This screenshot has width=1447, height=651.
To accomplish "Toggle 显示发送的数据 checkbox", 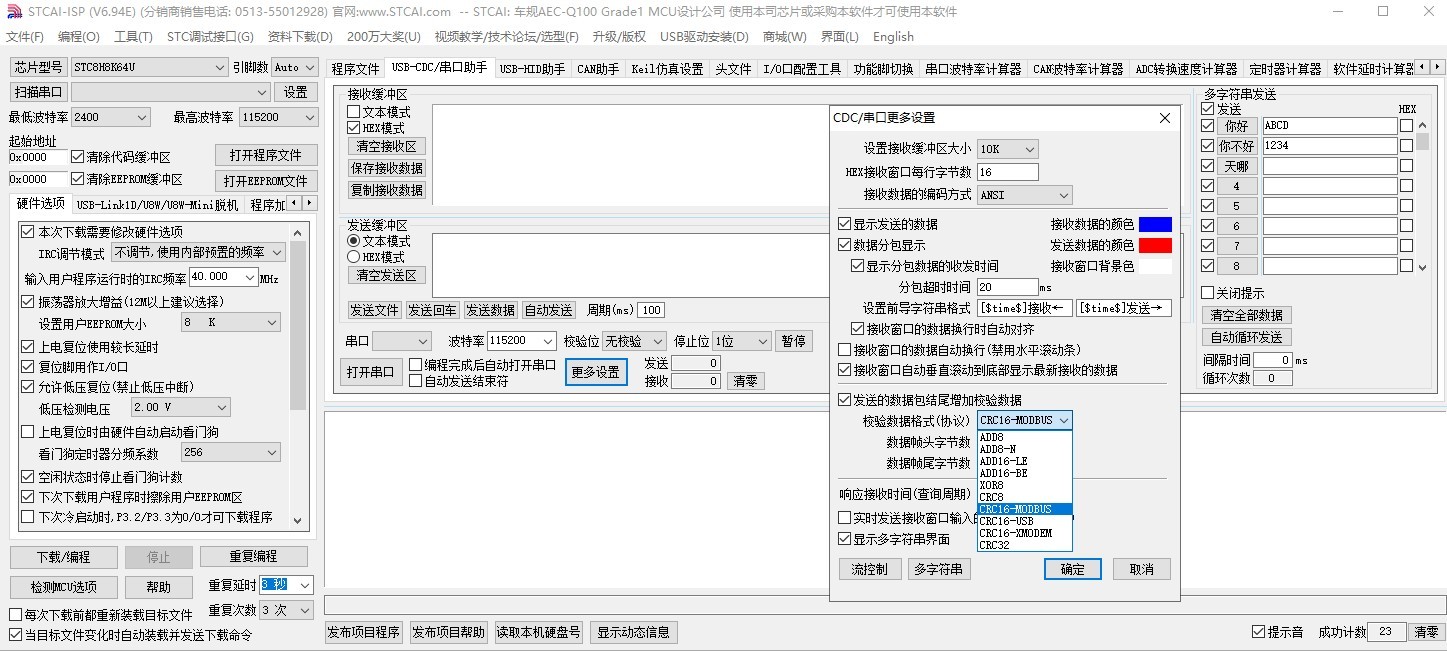I will tap(845, 224).
